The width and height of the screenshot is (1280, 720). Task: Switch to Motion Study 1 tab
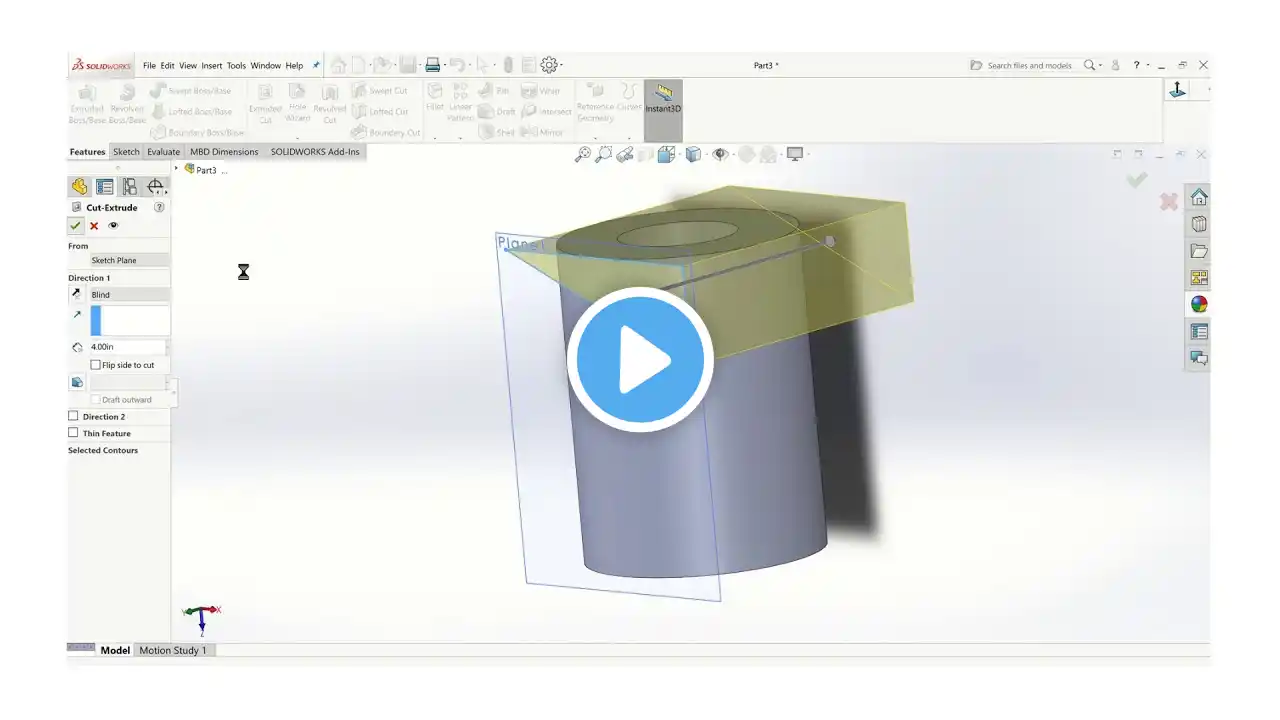click(x=173, y=650)
